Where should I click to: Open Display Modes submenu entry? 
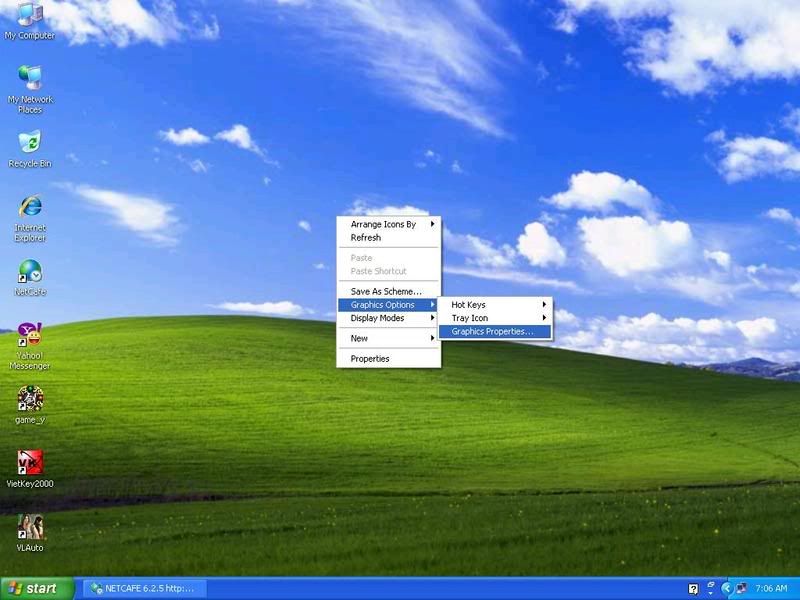pos(389,318)
